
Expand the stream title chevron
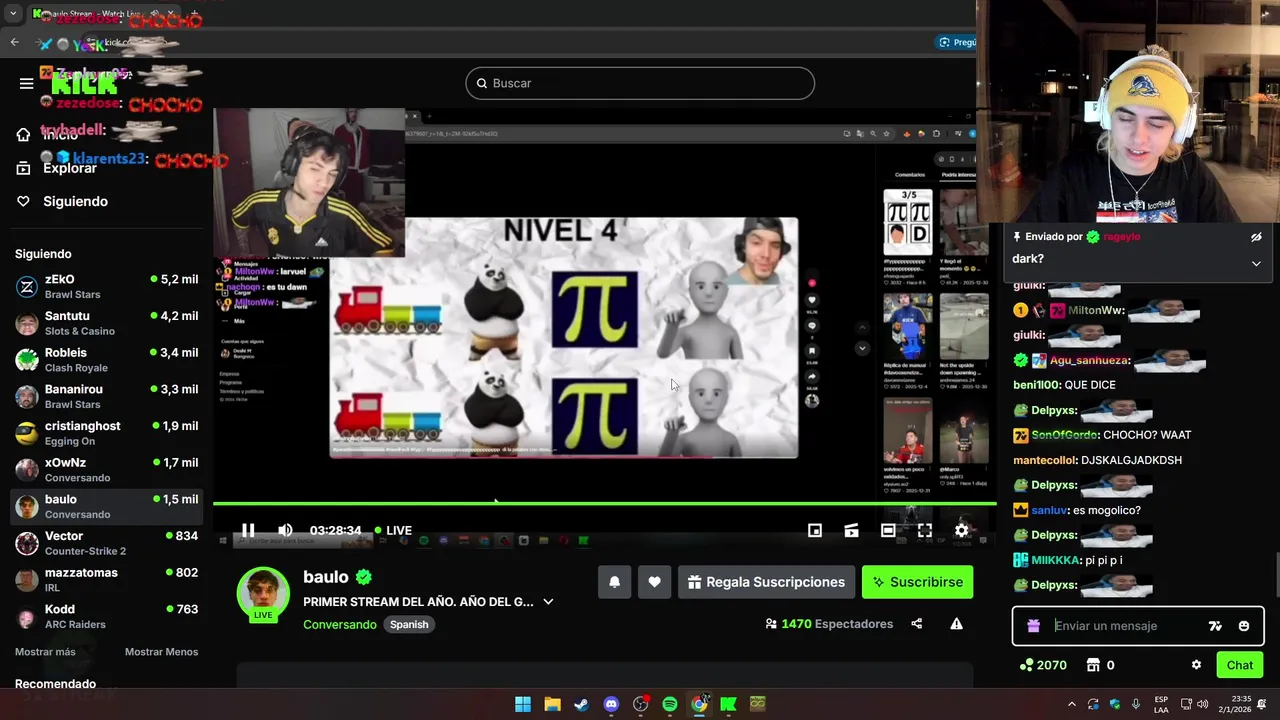point(548,602)
